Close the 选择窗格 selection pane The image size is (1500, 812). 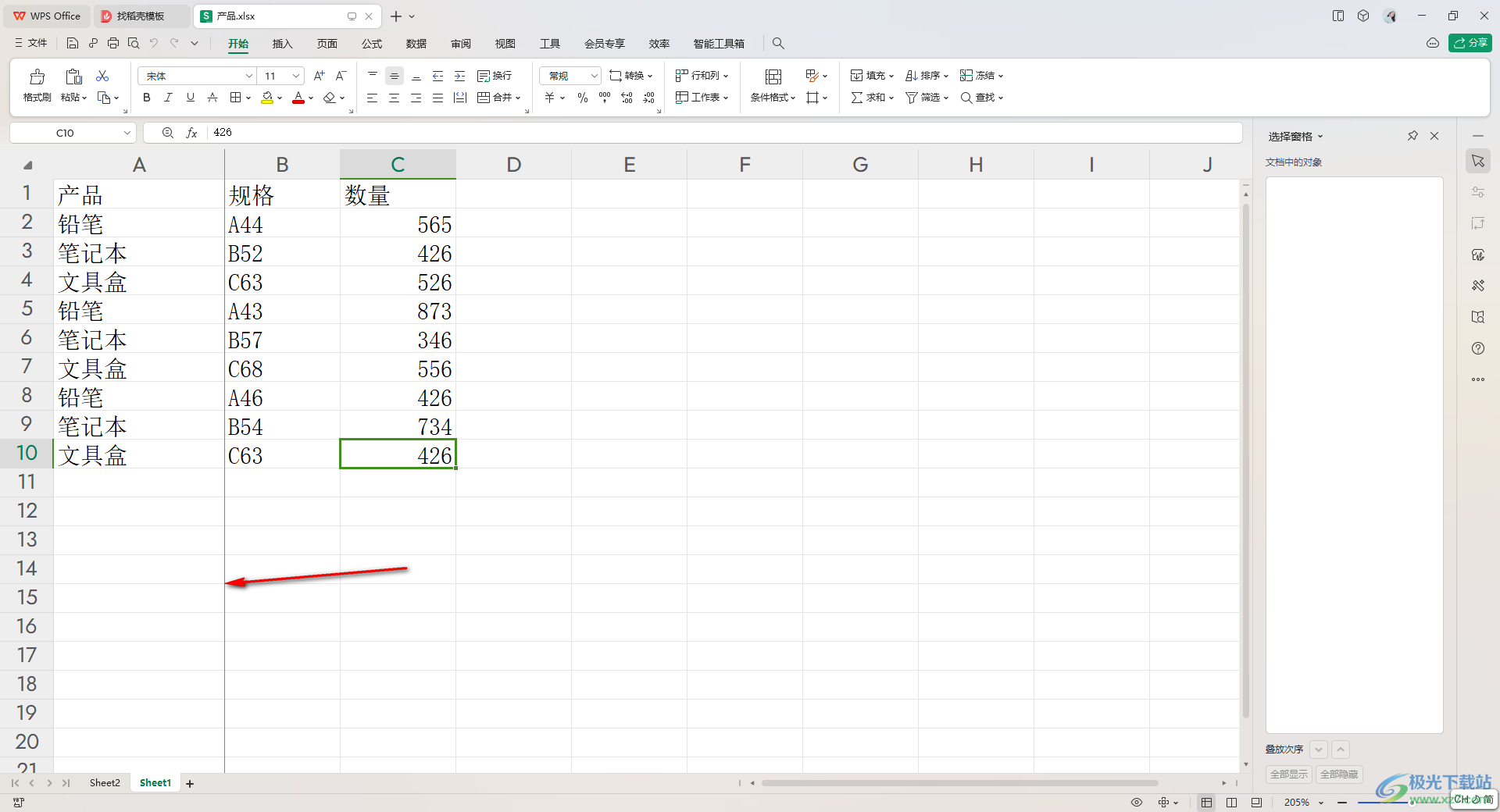[1434, 136]
